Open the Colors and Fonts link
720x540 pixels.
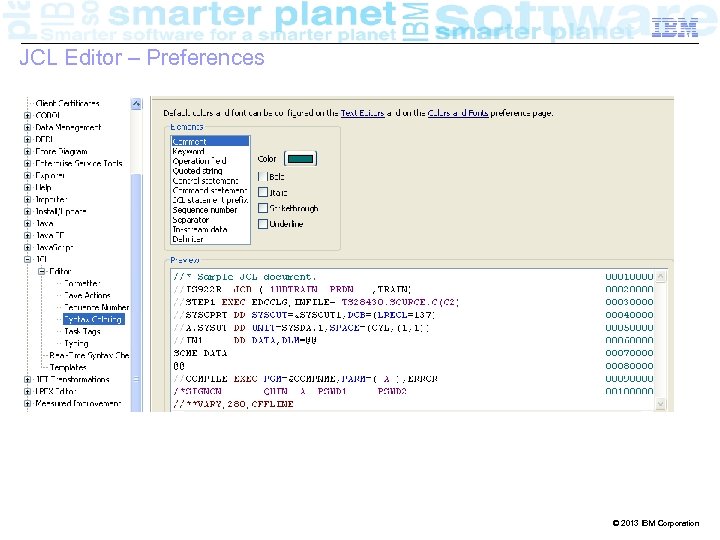(x=458, y=113)
